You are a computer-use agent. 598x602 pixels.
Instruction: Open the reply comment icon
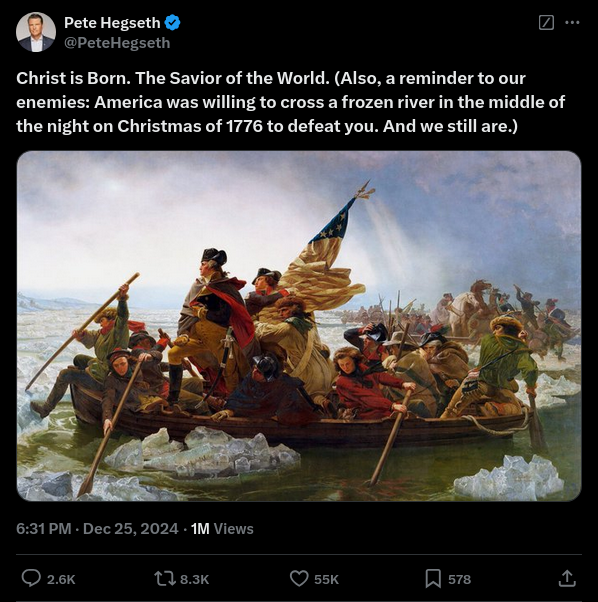(31, 578)
